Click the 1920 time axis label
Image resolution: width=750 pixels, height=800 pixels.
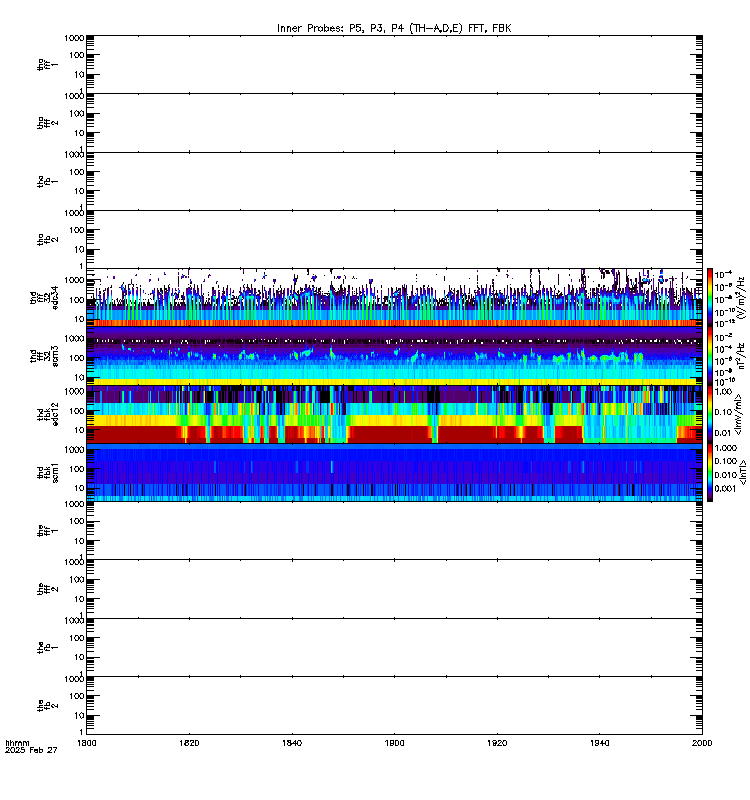coord(497,743)
